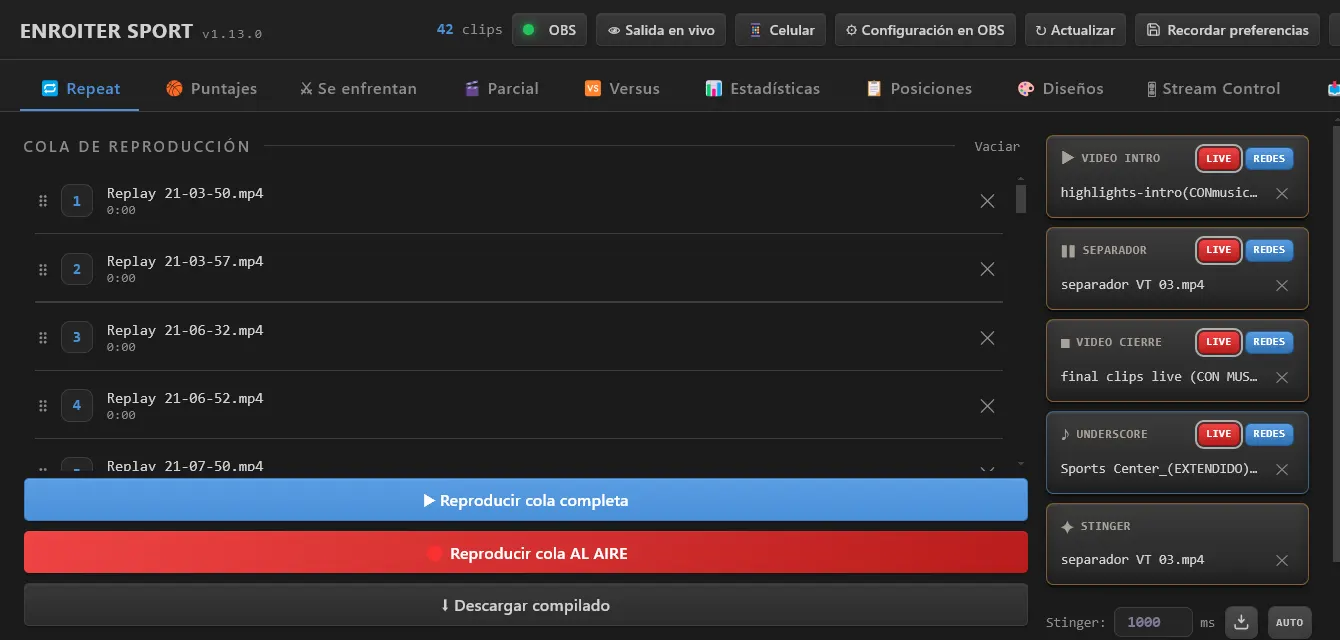This screenshot has width=1340, height=640.
Task: Clear the final clips live closing video
Action: (x=1282, y=377)
